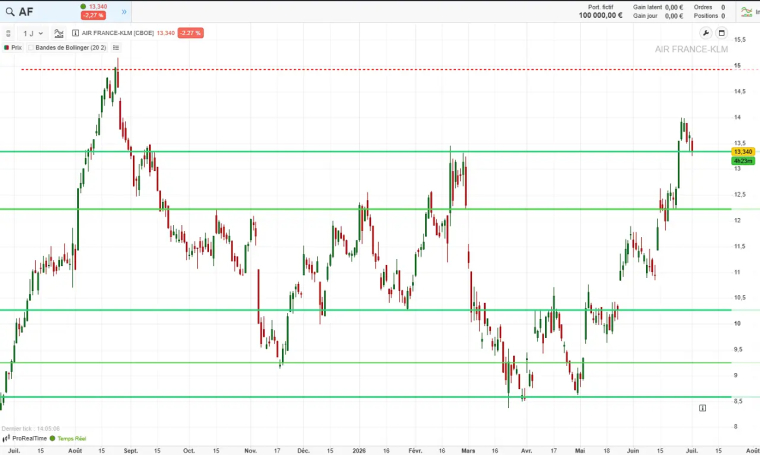Screen dimensions: 760x455
Task: Click the yellow 13,340 price label on axis
Action: pos(743,152)
